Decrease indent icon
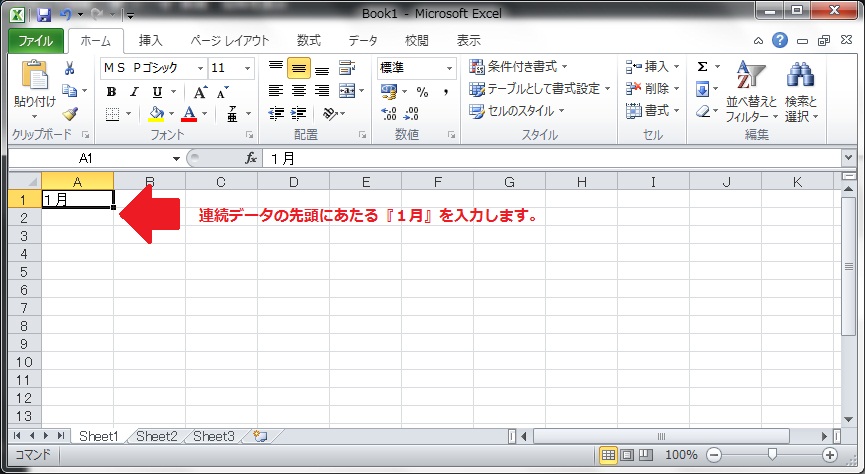The height and width of the screenshot is (474, 865). point(276,114)
